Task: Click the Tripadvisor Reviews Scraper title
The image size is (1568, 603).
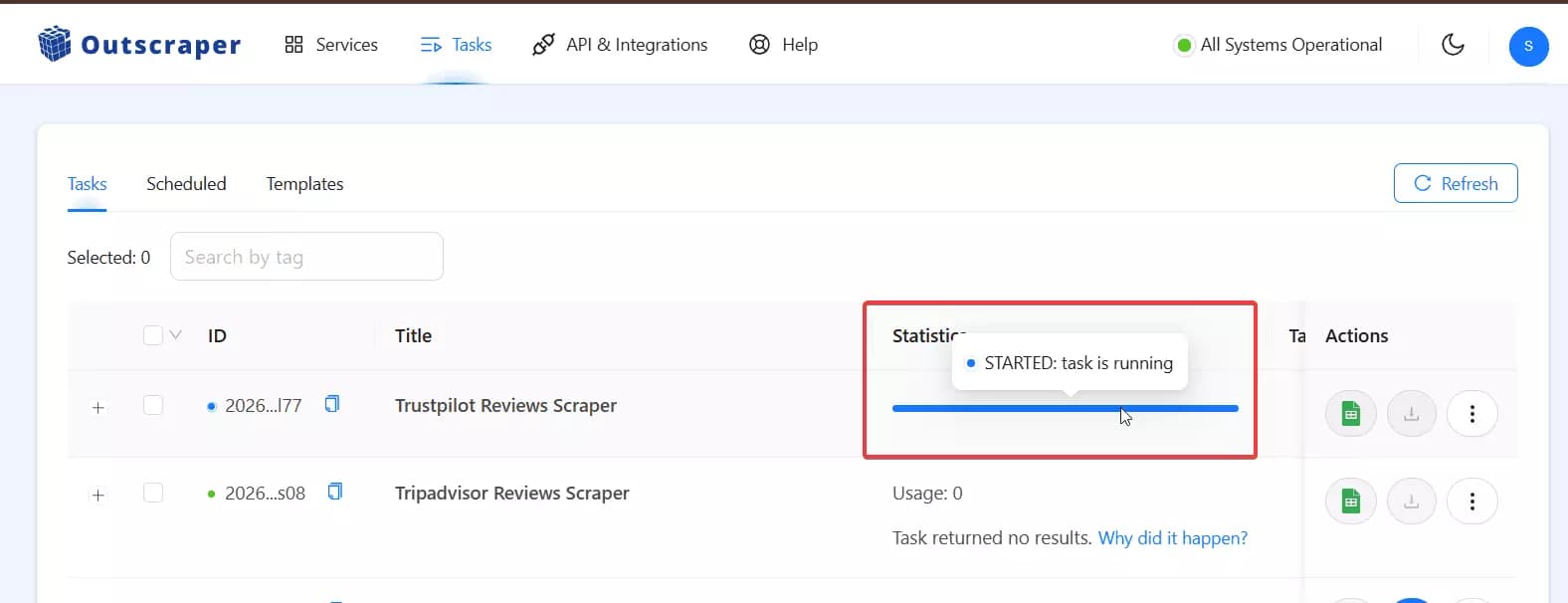Action: [x=511, y=493]
